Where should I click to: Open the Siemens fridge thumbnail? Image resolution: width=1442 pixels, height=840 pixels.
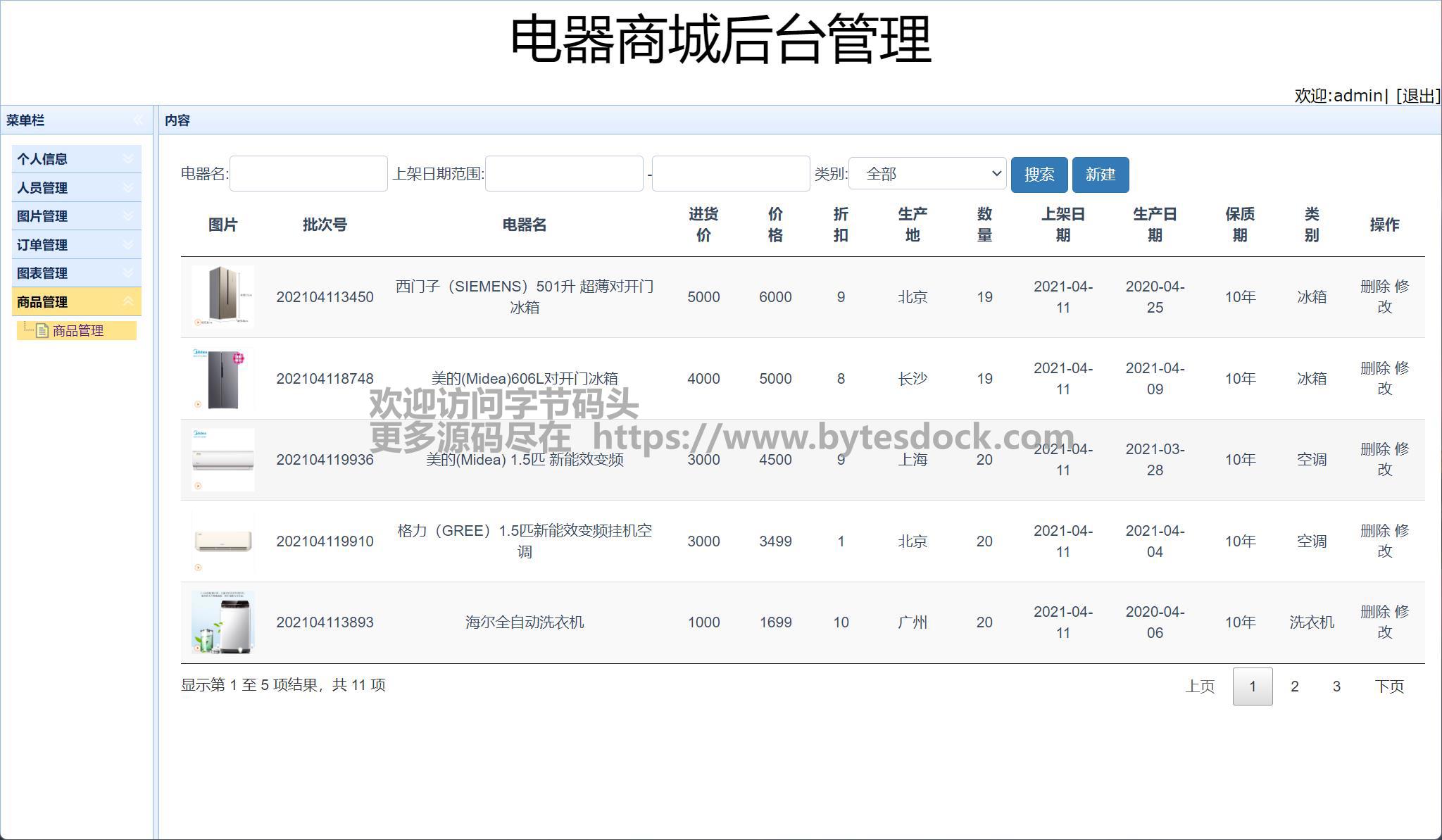[222, 296]
